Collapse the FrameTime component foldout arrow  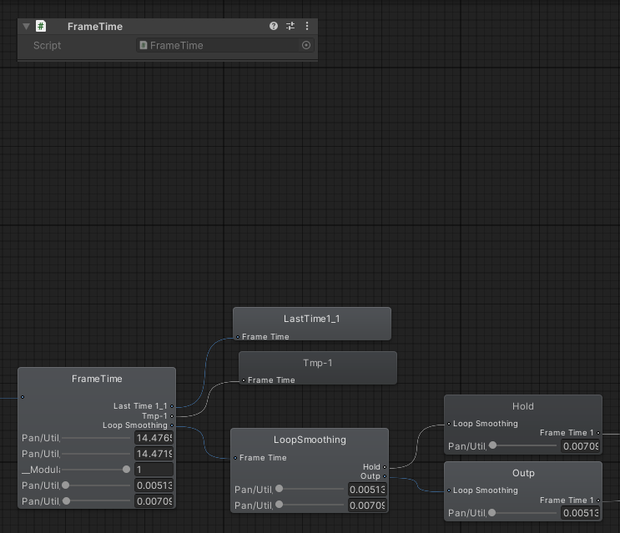click(26, 26)
